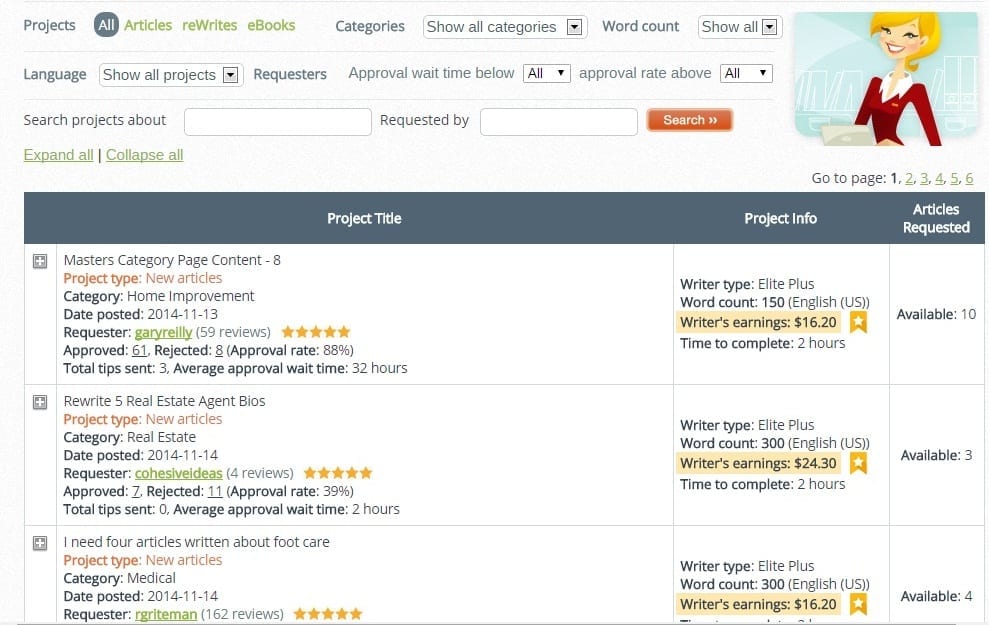This screenshot has height=625, width=989.
Task: Filter projects by Articles
Action: pyautogui.click(x=148, y=25)
